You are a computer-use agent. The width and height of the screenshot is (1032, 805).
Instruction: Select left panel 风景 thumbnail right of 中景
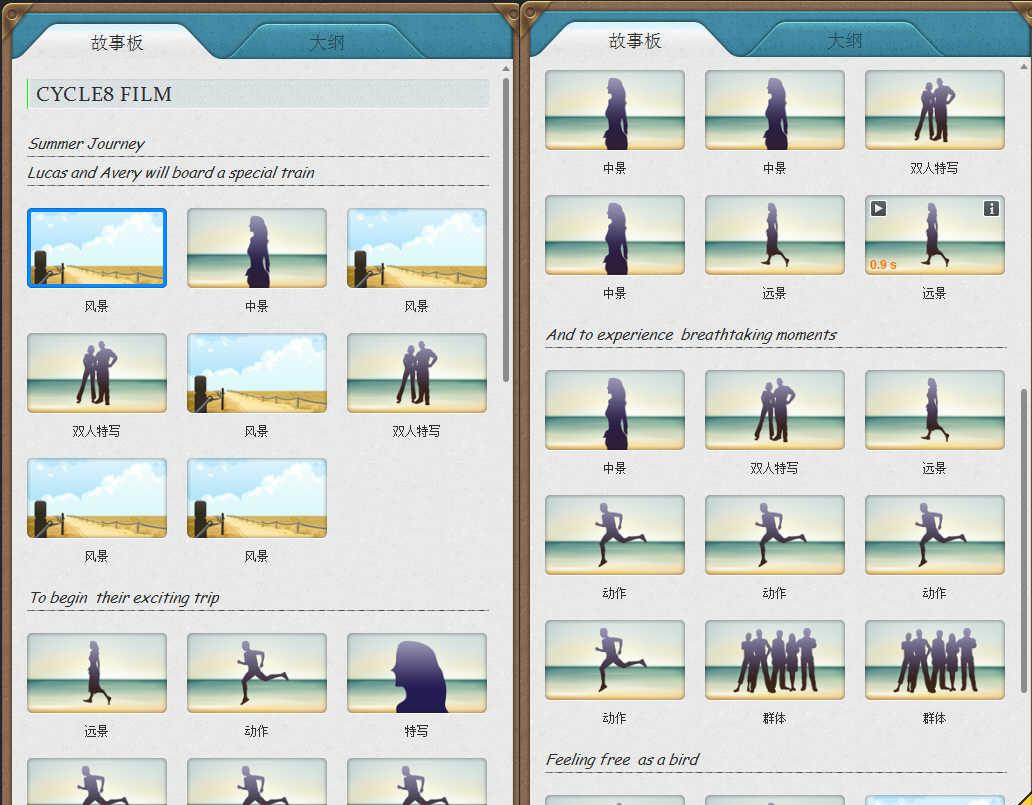(417, 248)
